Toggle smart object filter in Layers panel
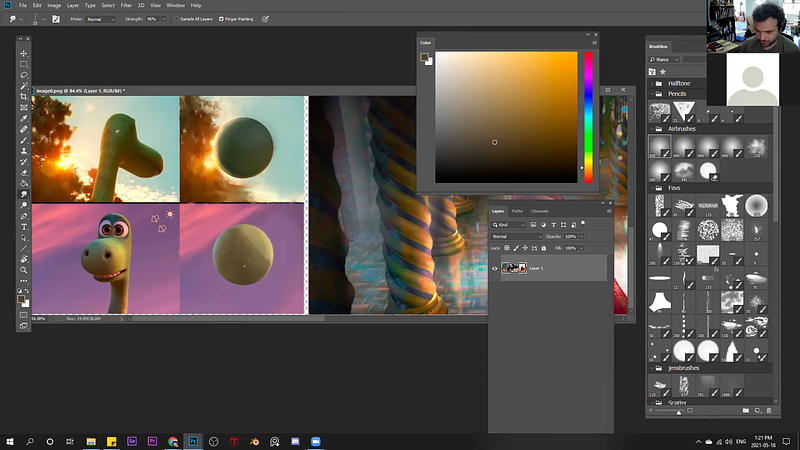The height and width of the screenshot is (450, 800). [x=573, y=224]
